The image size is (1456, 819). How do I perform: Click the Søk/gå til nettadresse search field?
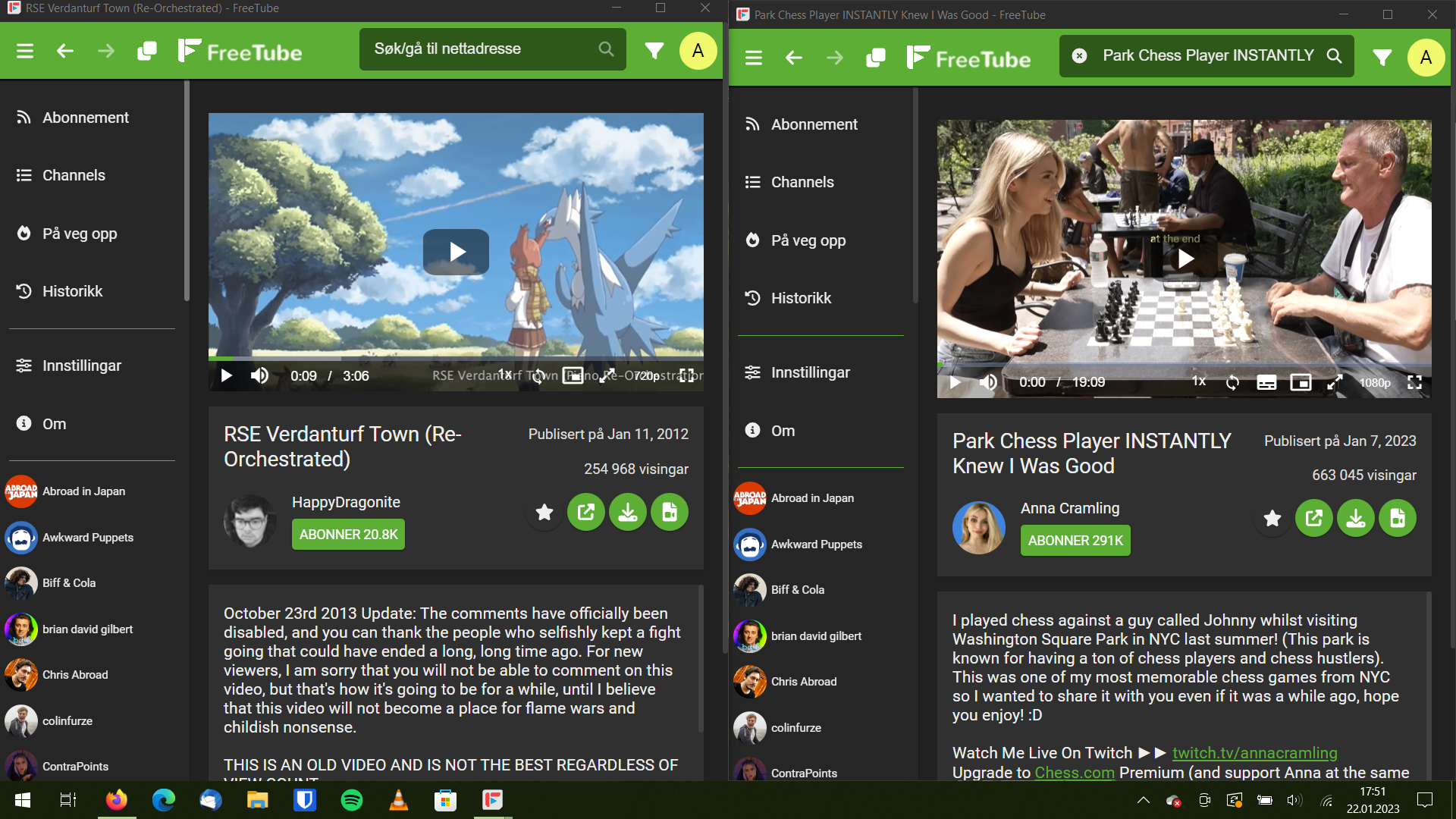click(478, 49)
